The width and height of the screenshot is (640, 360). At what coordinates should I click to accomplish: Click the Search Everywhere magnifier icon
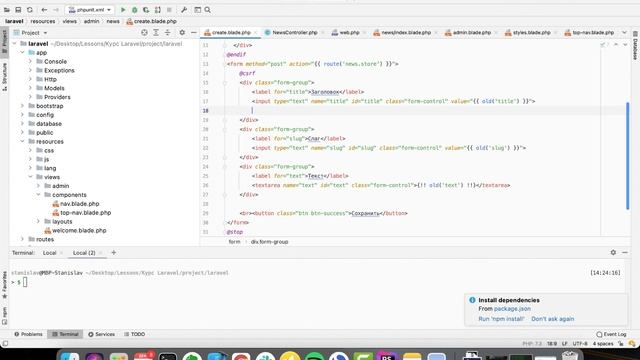click(207, 10)
